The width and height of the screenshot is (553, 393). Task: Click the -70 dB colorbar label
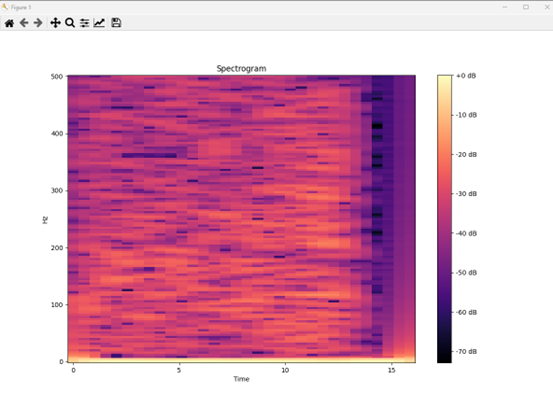466,351
